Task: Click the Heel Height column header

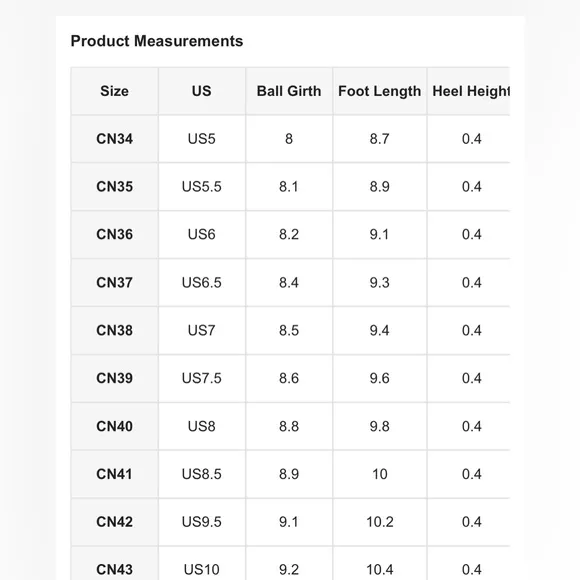Action: click(x=469, y=91)
